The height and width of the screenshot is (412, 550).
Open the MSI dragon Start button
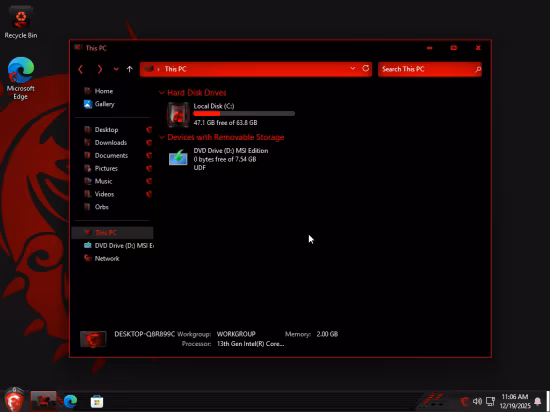14,400
